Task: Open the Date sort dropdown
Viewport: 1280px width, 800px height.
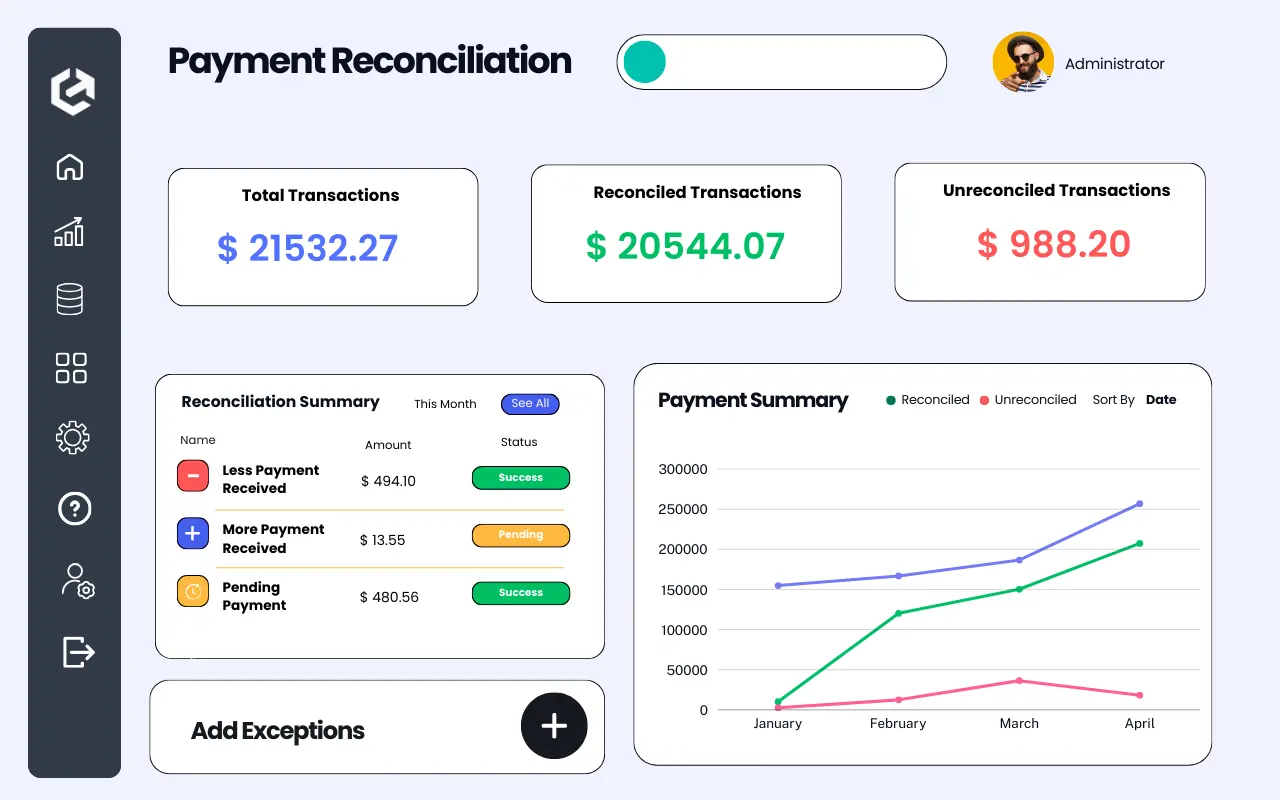Action: (x=1160, y=399)
